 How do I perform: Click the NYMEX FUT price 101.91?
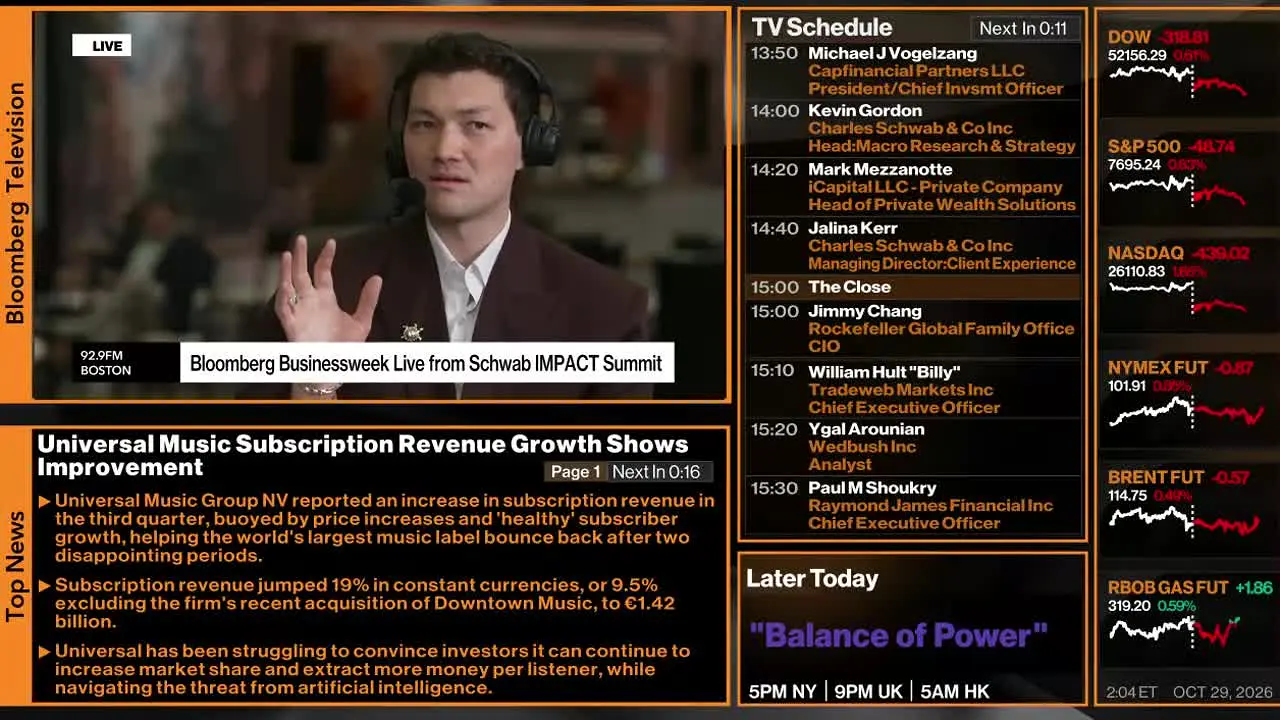click(1127, 385)
